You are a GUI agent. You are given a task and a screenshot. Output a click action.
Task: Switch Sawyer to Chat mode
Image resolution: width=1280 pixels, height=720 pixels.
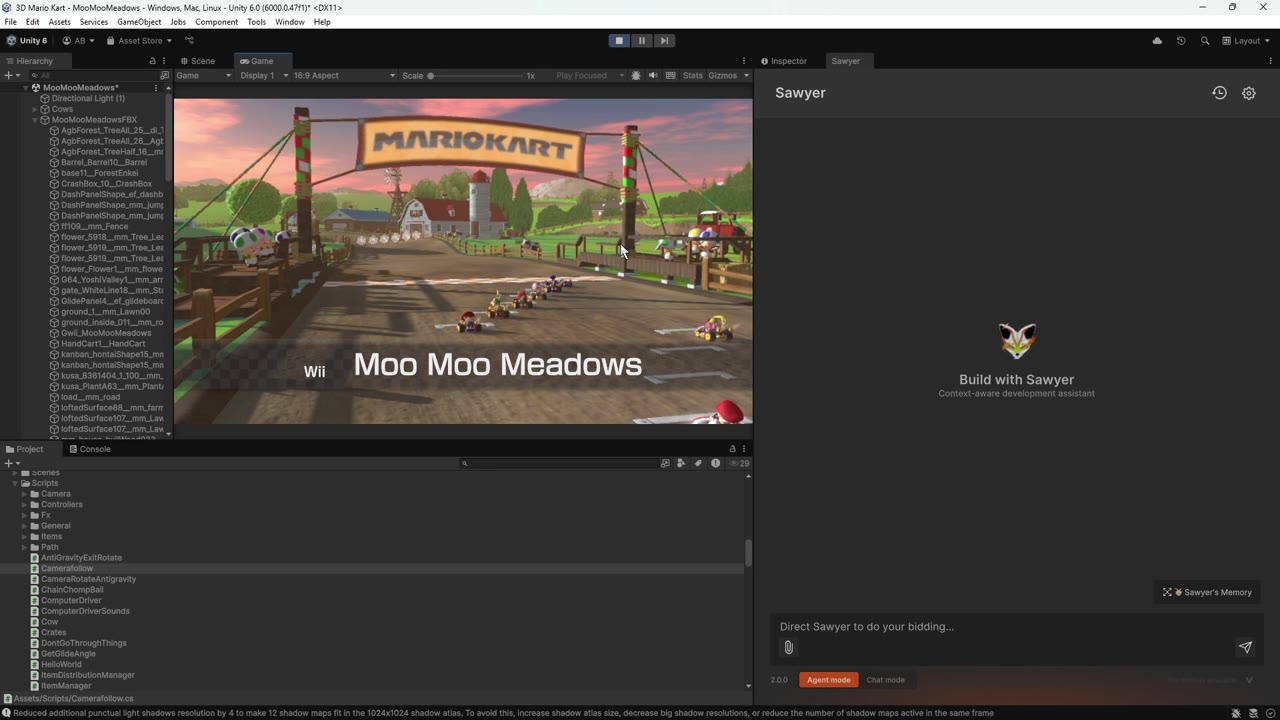(x=885, y=680)
